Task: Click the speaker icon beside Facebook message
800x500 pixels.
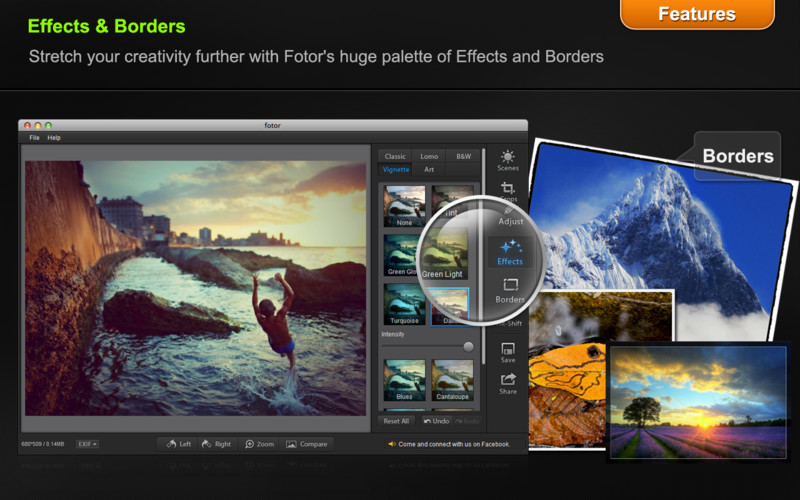Action: pos(392,444)
